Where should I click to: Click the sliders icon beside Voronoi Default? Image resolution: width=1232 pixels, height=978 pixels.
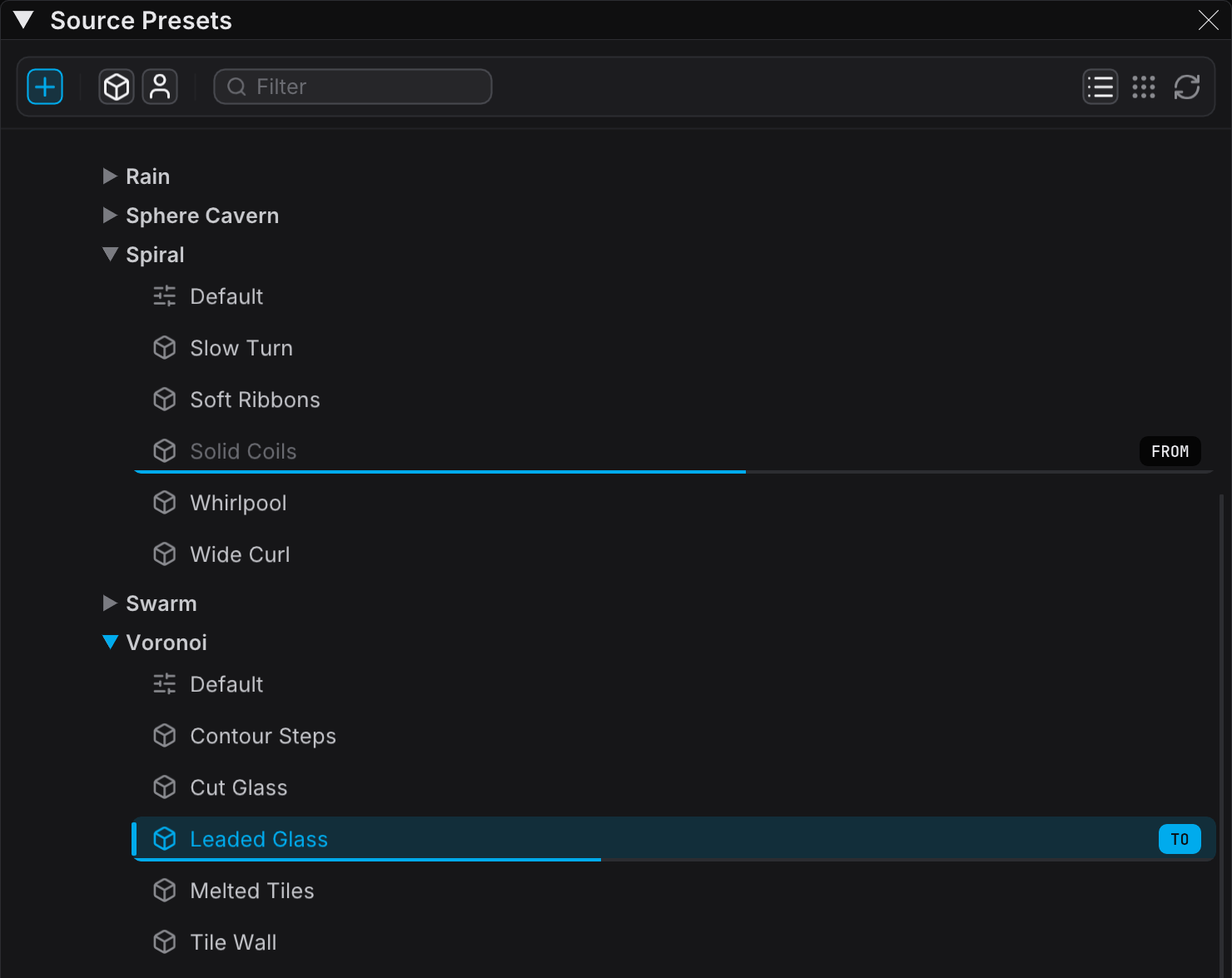[x=165, y=684]
